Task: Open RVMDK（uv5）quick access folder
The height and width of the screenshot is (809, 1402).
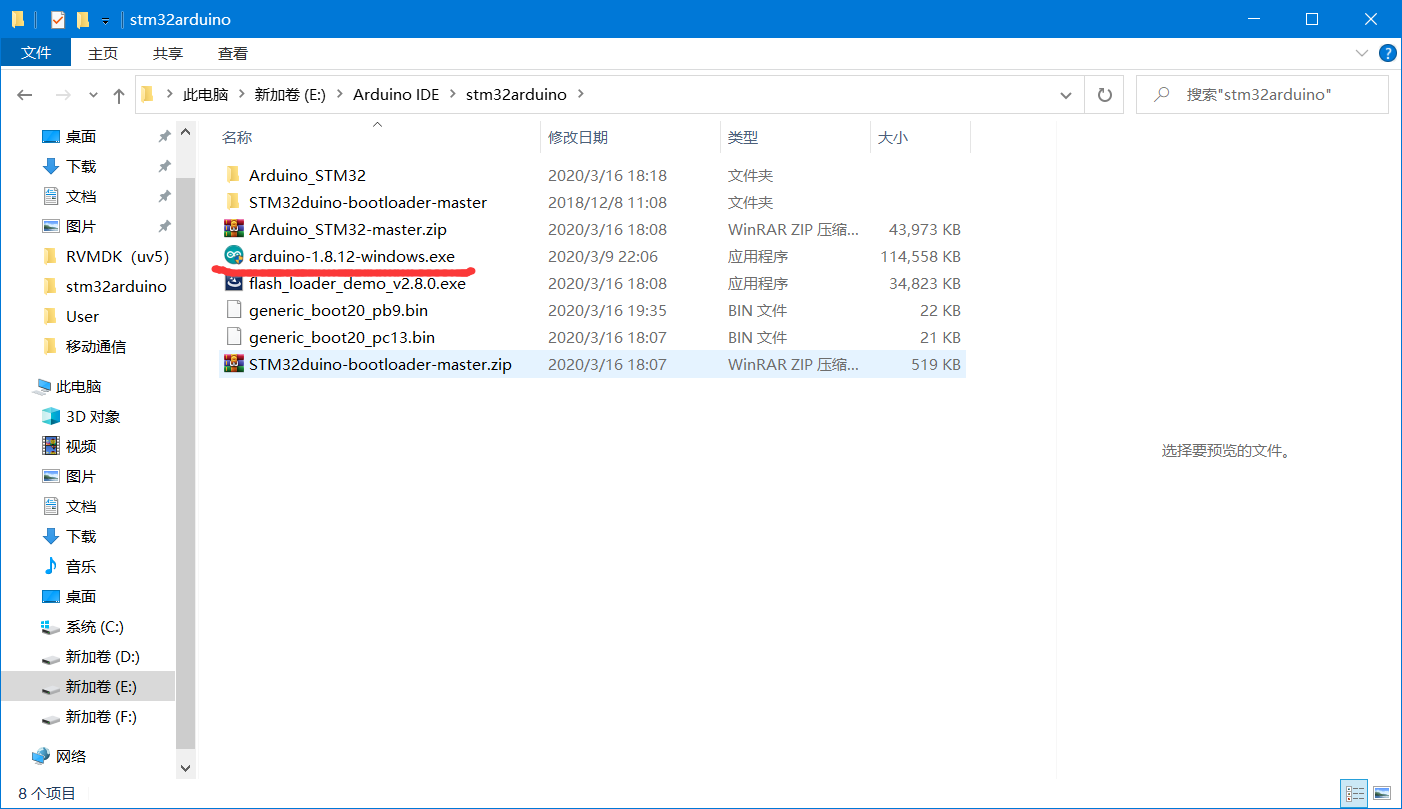Action: click(x=117, y=257)
